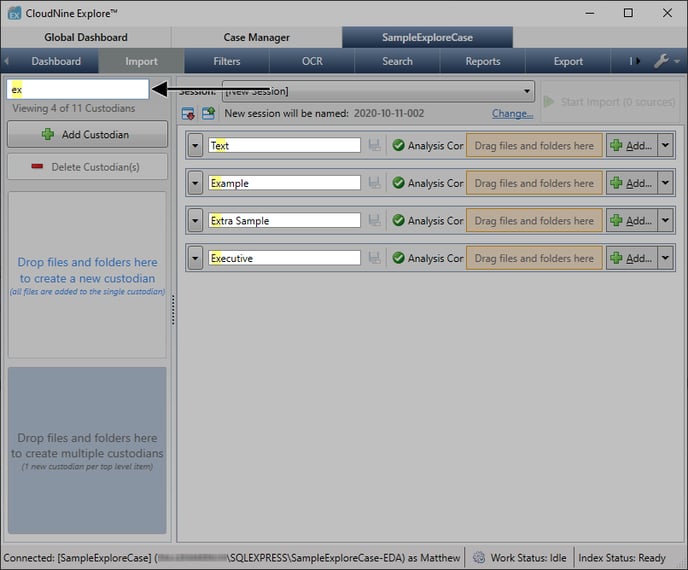Screen dimensions: 688x570
Task: Open the wrench settings icon
Action: click(x=661, y=61)
